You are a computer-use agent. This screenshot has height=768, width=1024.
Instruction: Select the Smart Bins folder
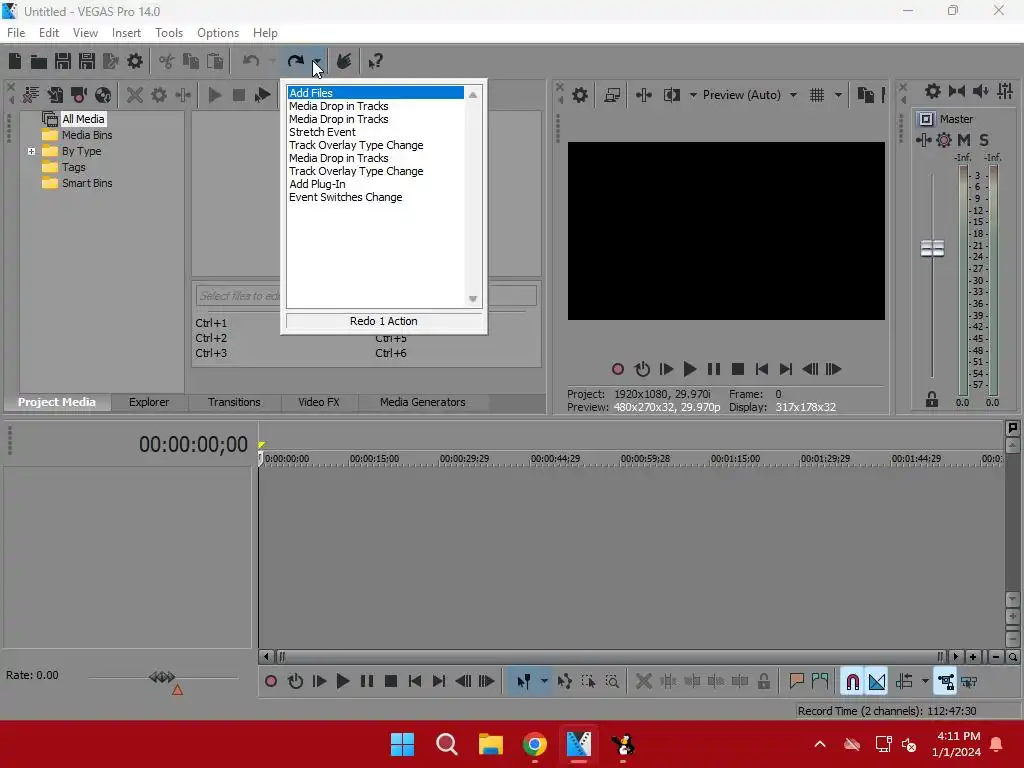77,184
